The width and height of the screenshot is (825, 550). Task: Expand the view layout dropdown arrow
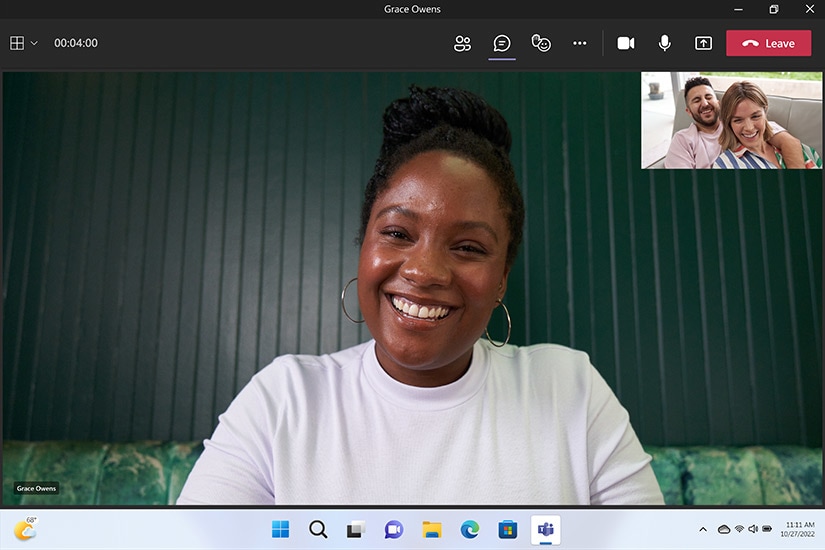(34, 43)
